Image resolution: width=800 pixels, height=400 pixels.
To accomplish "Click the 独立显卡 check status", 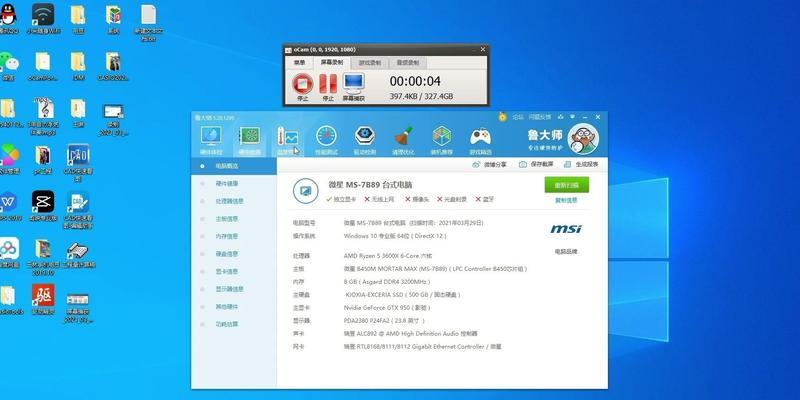I will (341, 199).
